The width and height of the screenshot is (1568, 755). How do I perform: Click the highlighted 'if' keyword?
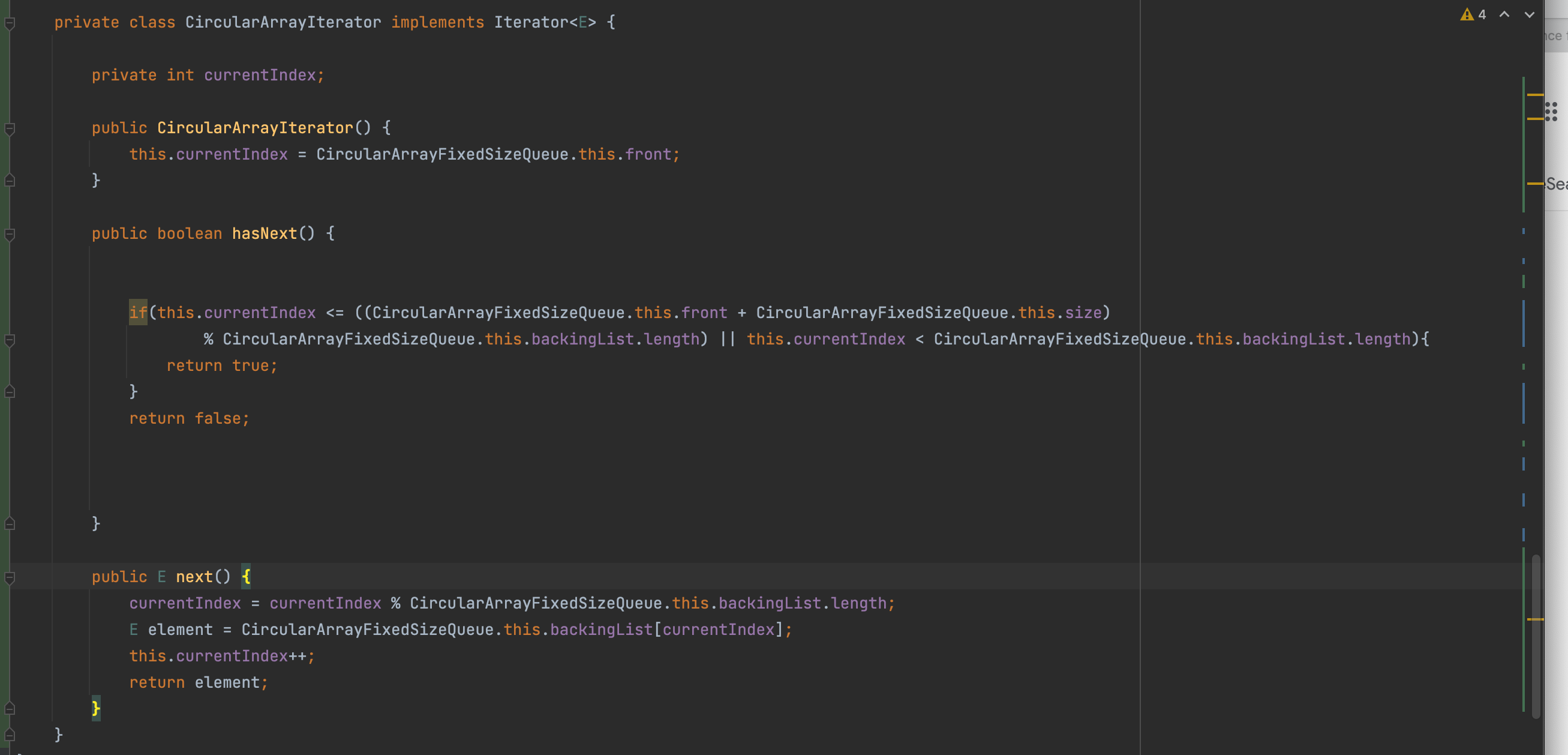click(137, 313)
